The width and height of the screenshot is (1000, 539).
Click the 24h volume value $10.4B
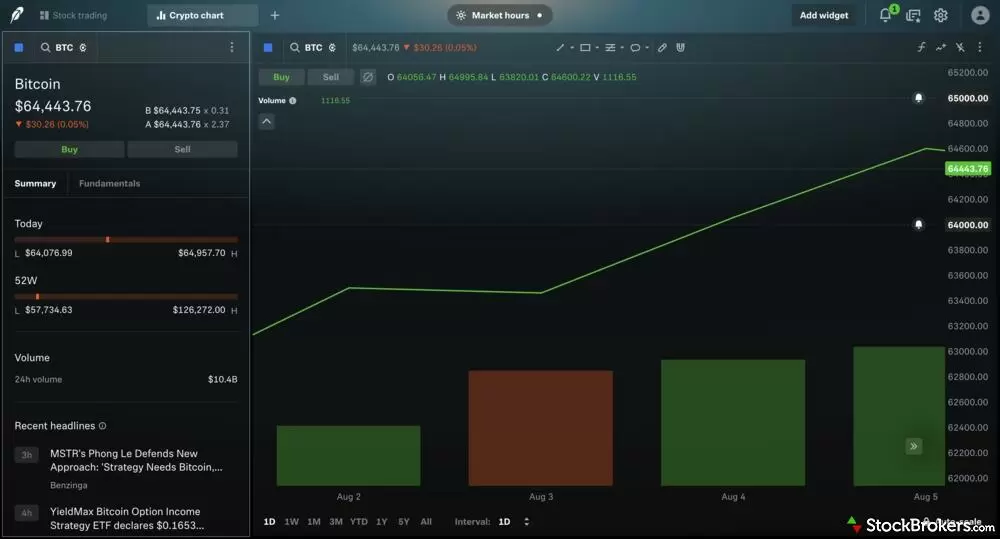(223, 380)
